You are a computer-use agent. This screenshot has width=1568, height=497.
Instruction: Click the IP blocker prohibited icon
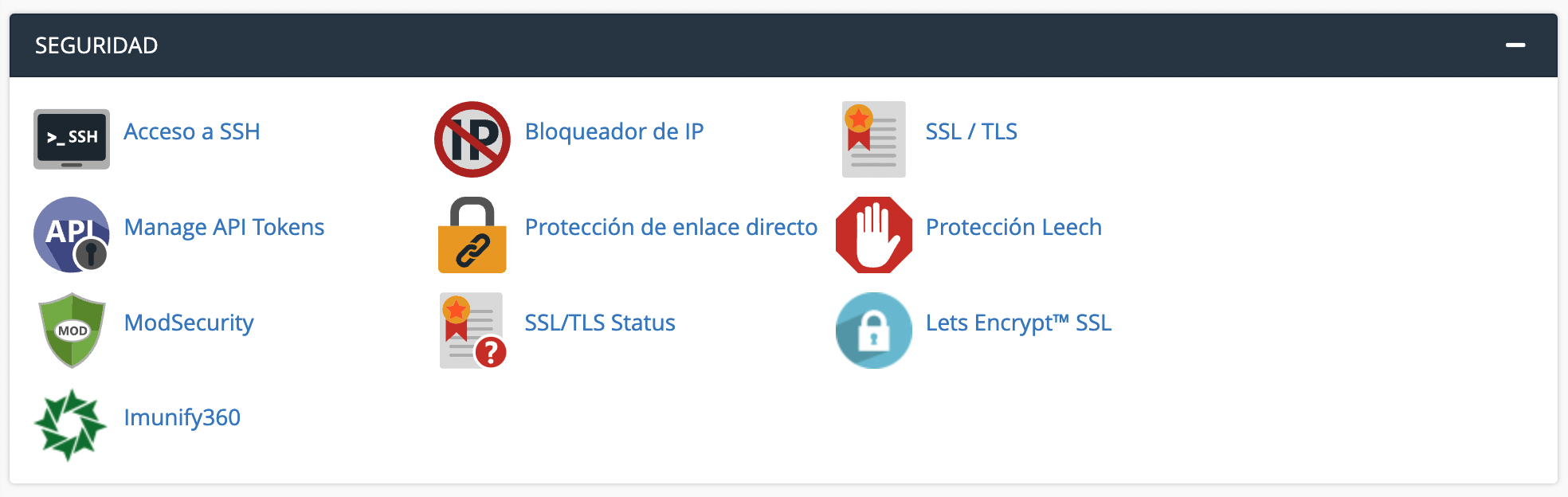click(x=472, y=139)
